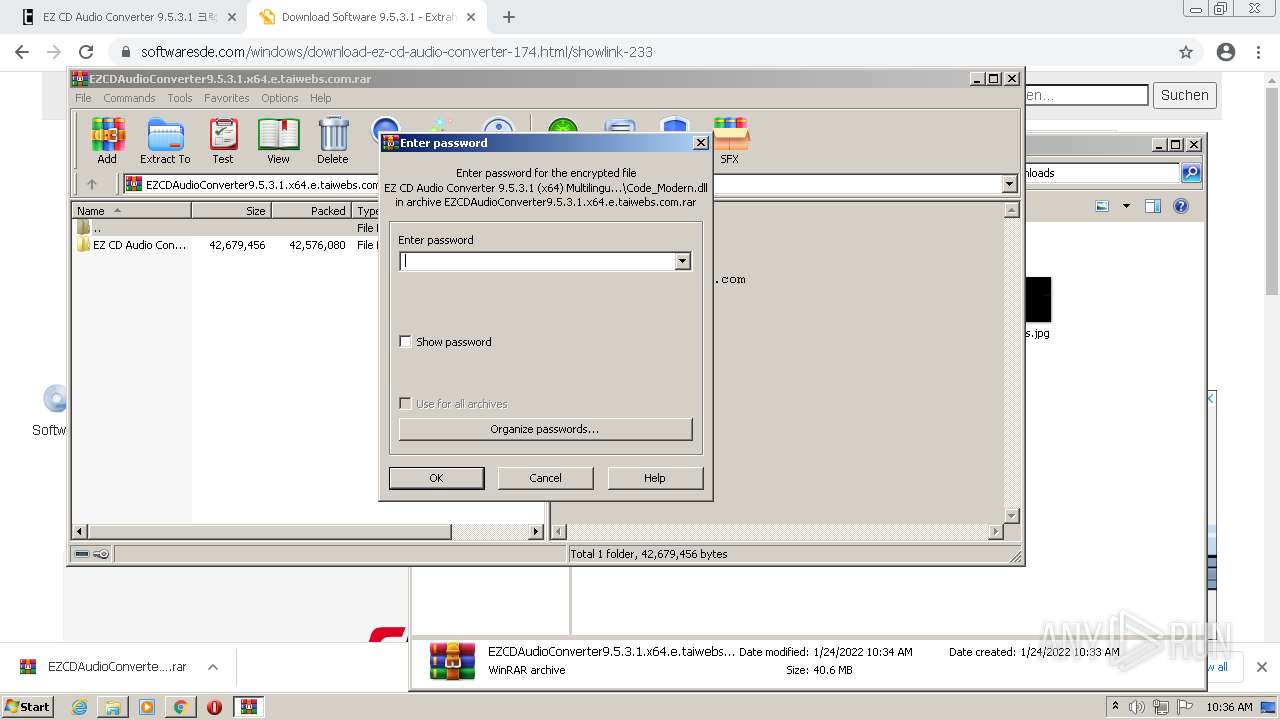Click the Test archive toolbar icon
Viewport: 1280px width, 720px height.
[x=223, y=140]
